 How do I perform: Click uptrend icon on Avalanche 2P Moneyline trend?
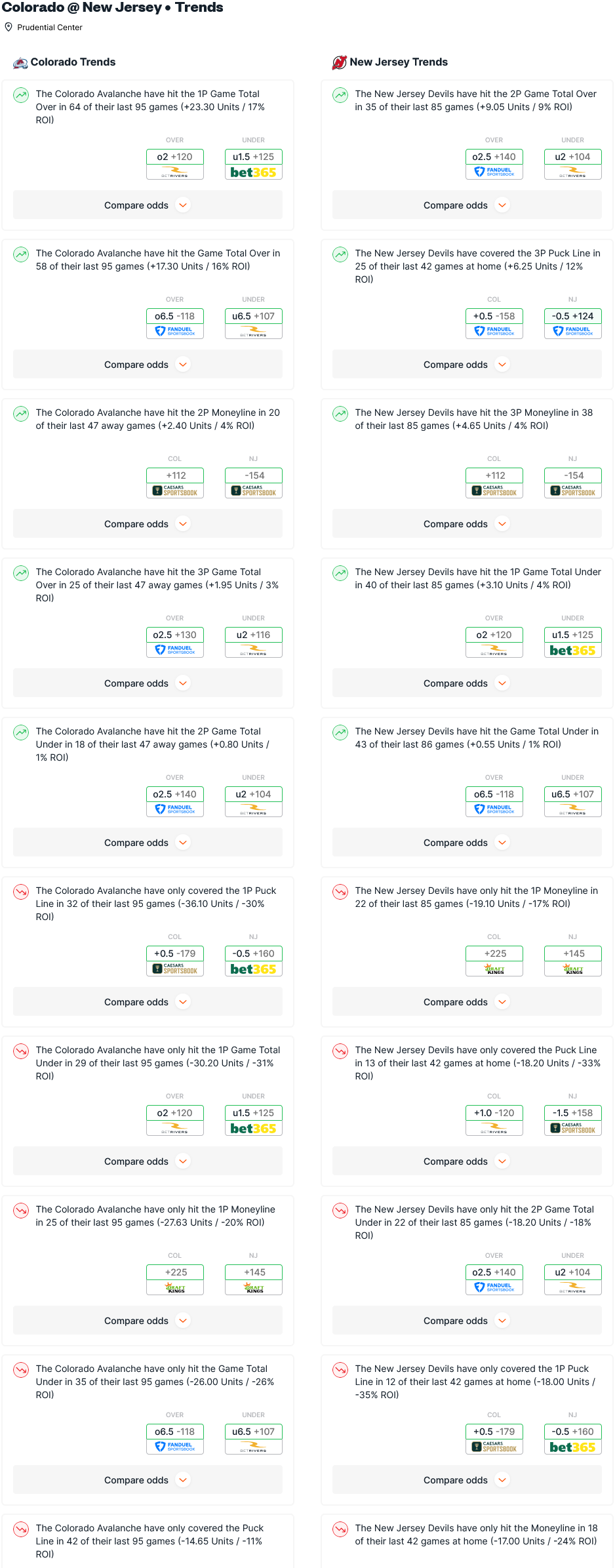pyautogui.click(x=21, y=414)
